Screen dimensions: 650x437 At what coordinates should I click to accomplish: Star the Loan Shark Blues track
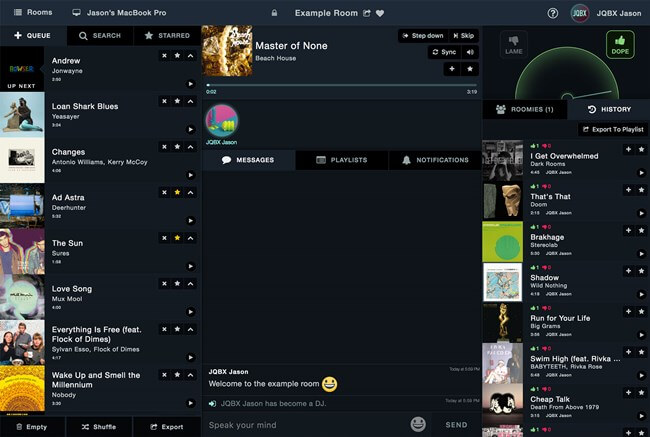177,101
